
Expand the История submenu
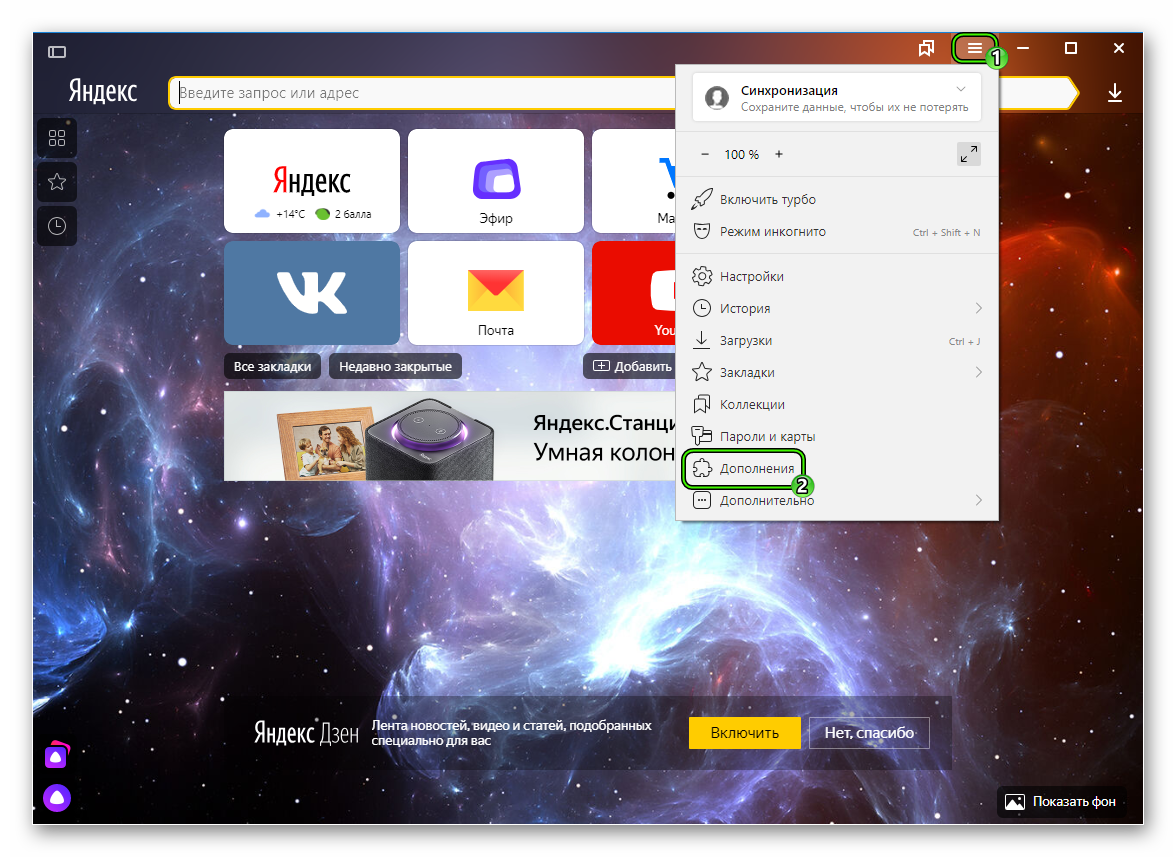tap(978, 308)
